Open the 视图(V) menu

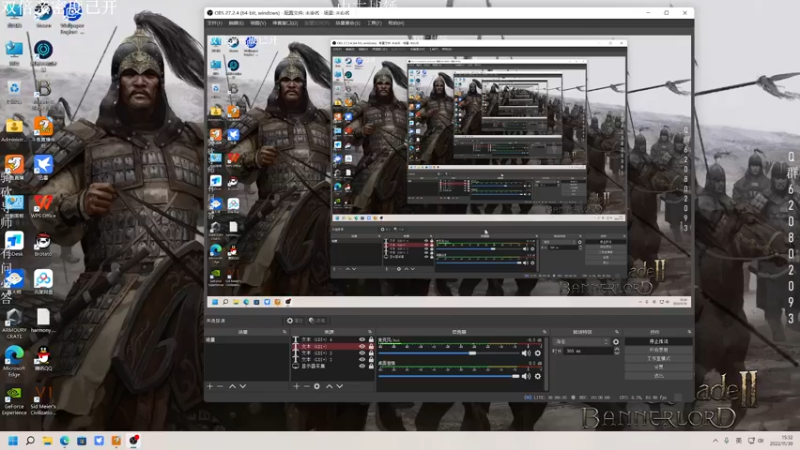[258, 23]
